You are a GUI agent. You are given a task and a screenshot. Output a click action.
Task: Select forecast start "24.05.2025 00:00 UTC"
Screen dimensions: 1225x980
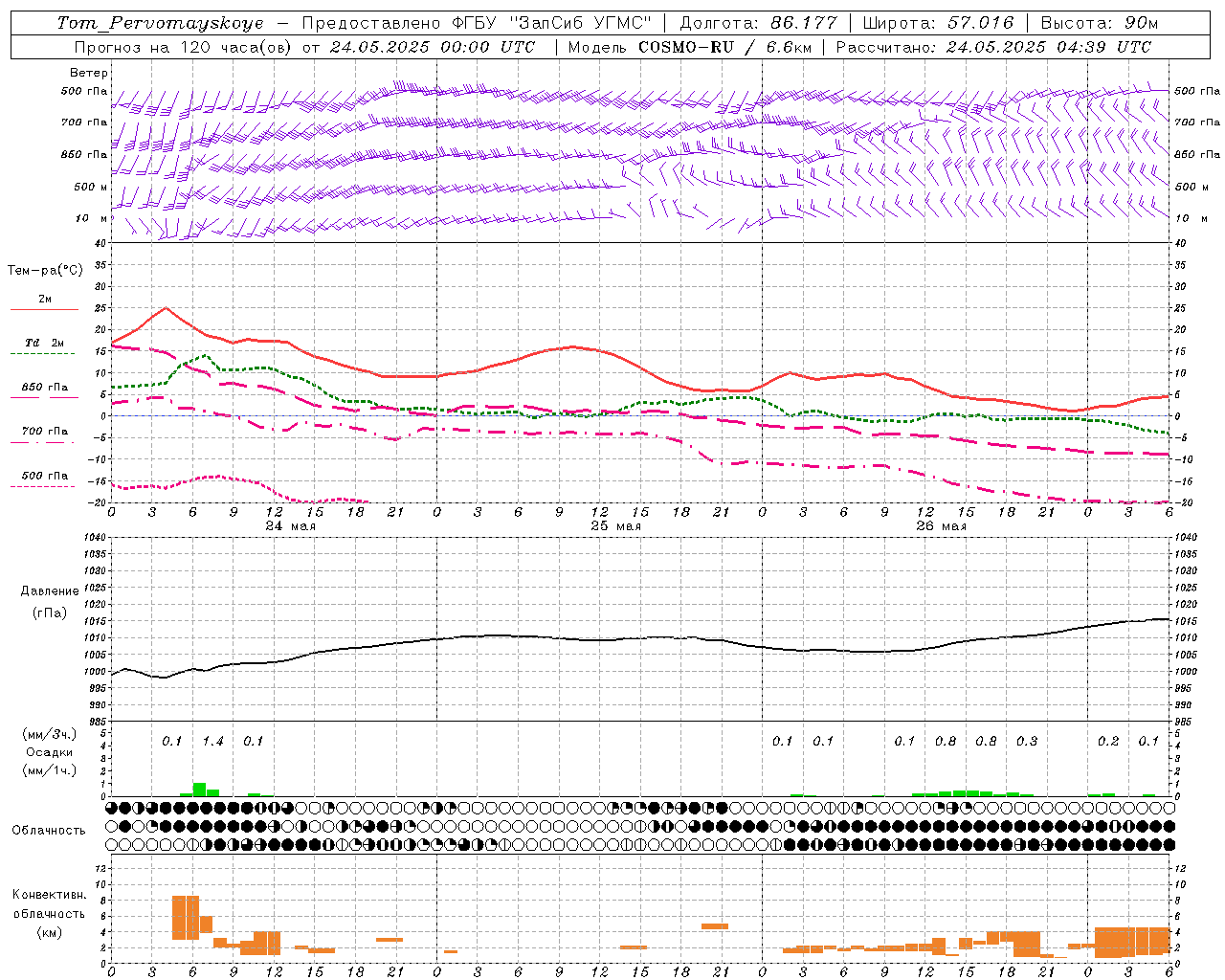(x=433, y=47)
